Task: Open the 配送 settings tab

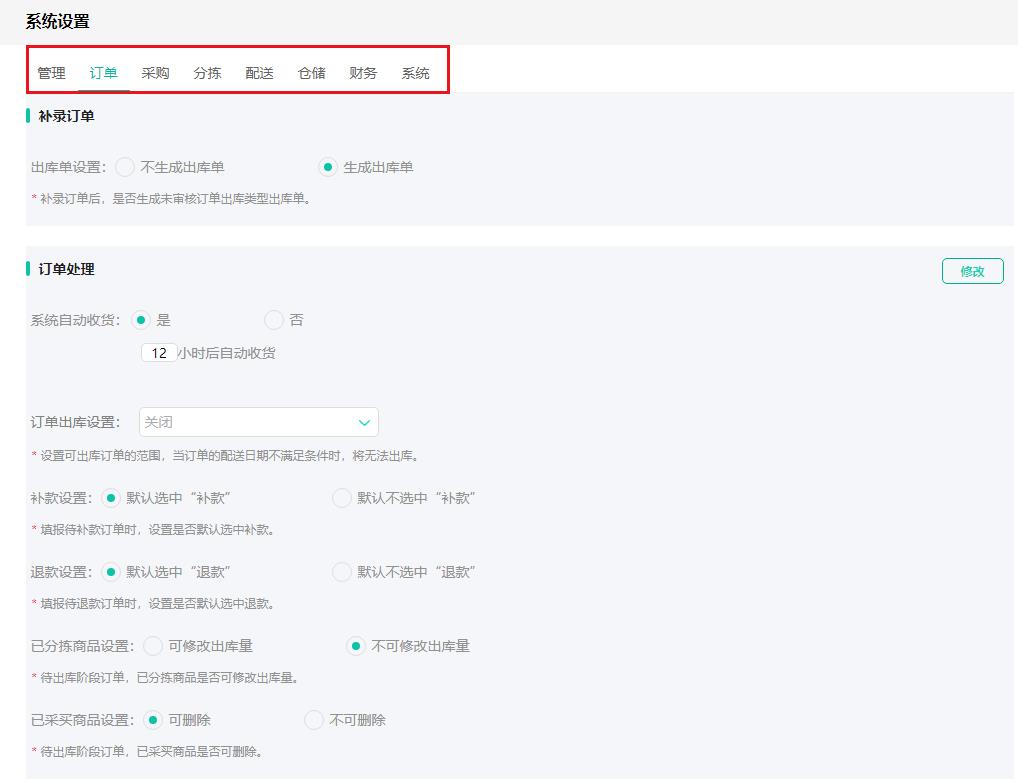Action: pyautogui.click(x=259, y=72)
